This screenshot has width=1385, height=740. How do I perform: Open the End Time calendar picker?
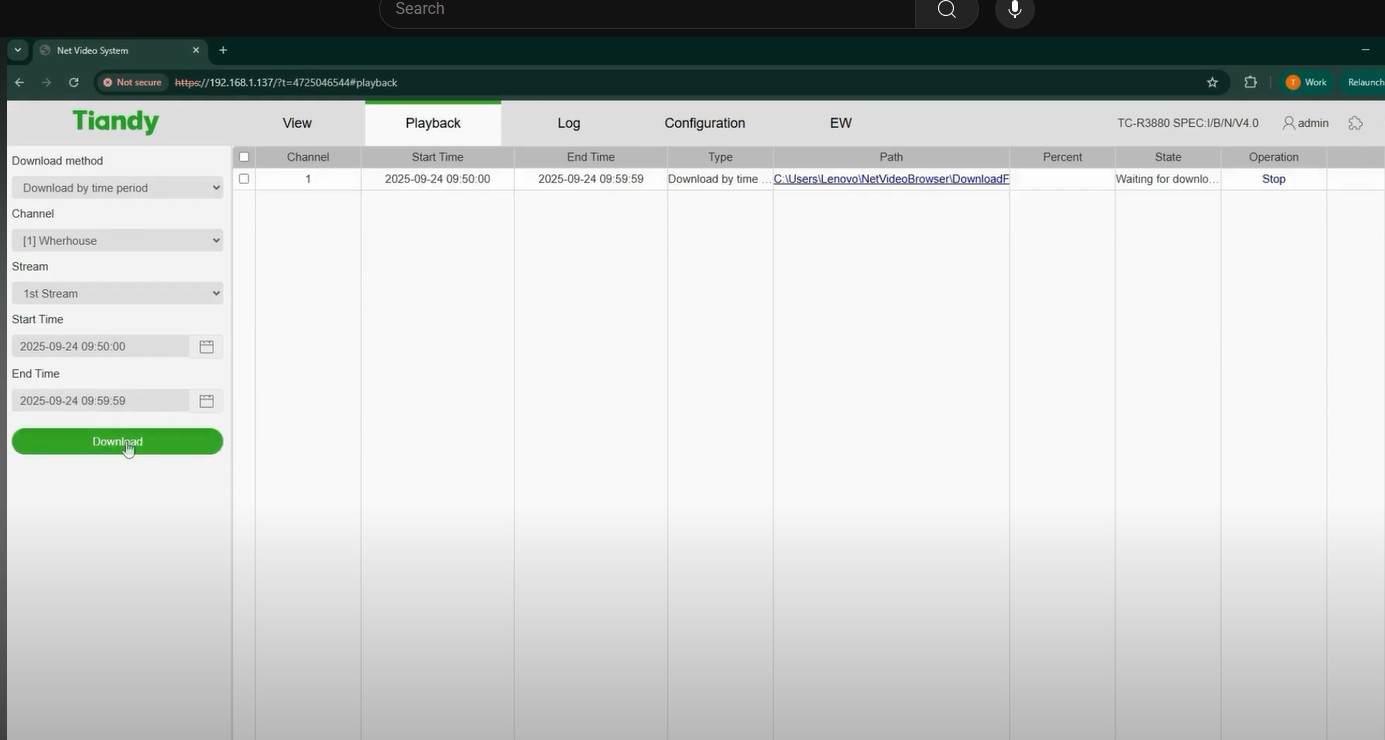(x=206, y=400)
